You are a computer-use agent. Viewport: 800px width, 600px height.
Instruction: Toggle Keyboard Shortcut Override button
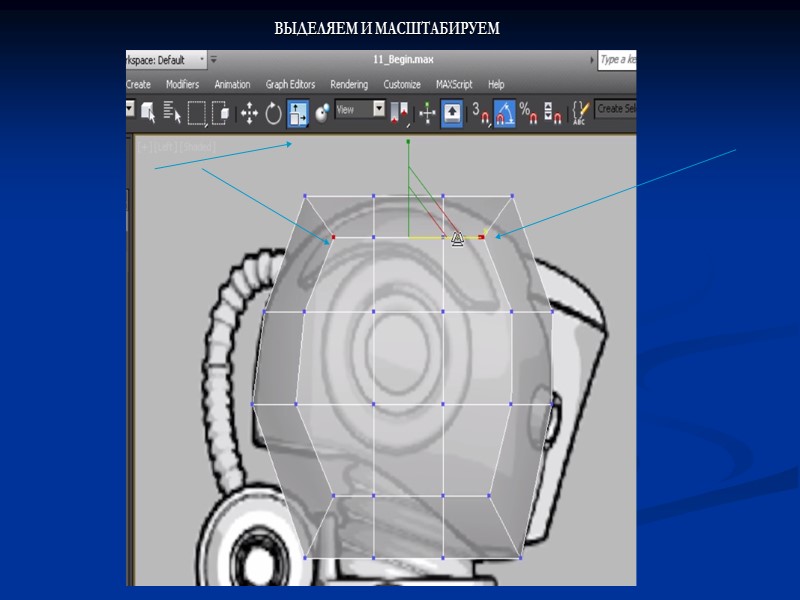coord(452,113)
